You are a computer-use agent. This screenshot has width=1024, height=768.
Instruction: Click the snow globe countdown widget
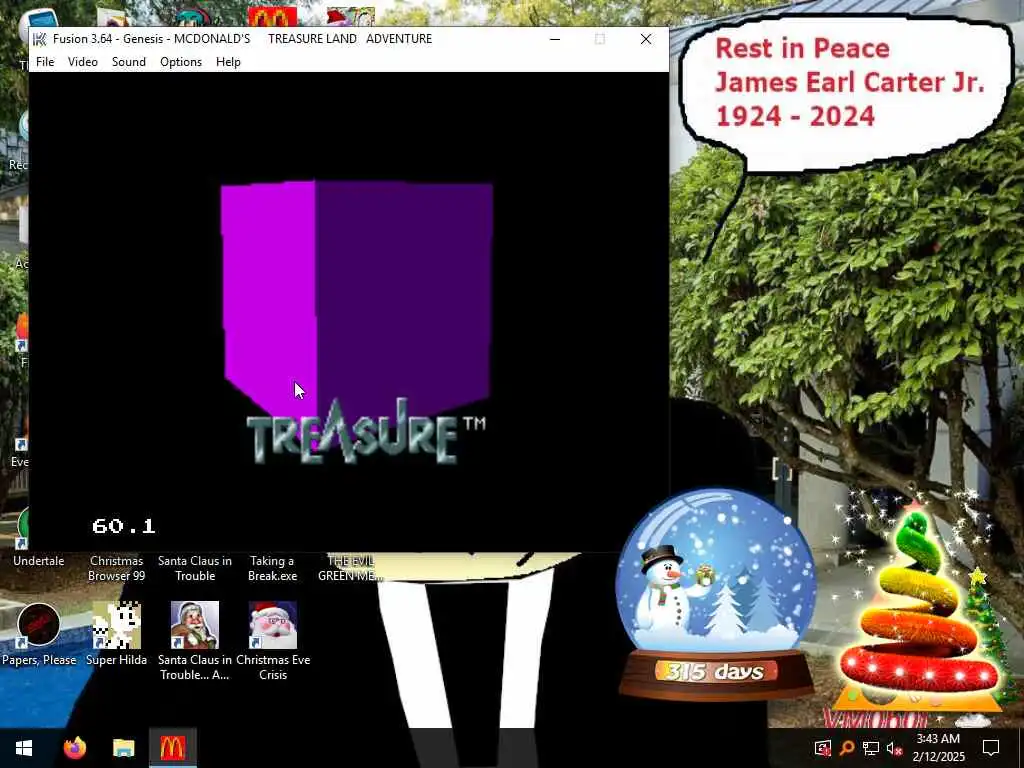coord(716,593)
